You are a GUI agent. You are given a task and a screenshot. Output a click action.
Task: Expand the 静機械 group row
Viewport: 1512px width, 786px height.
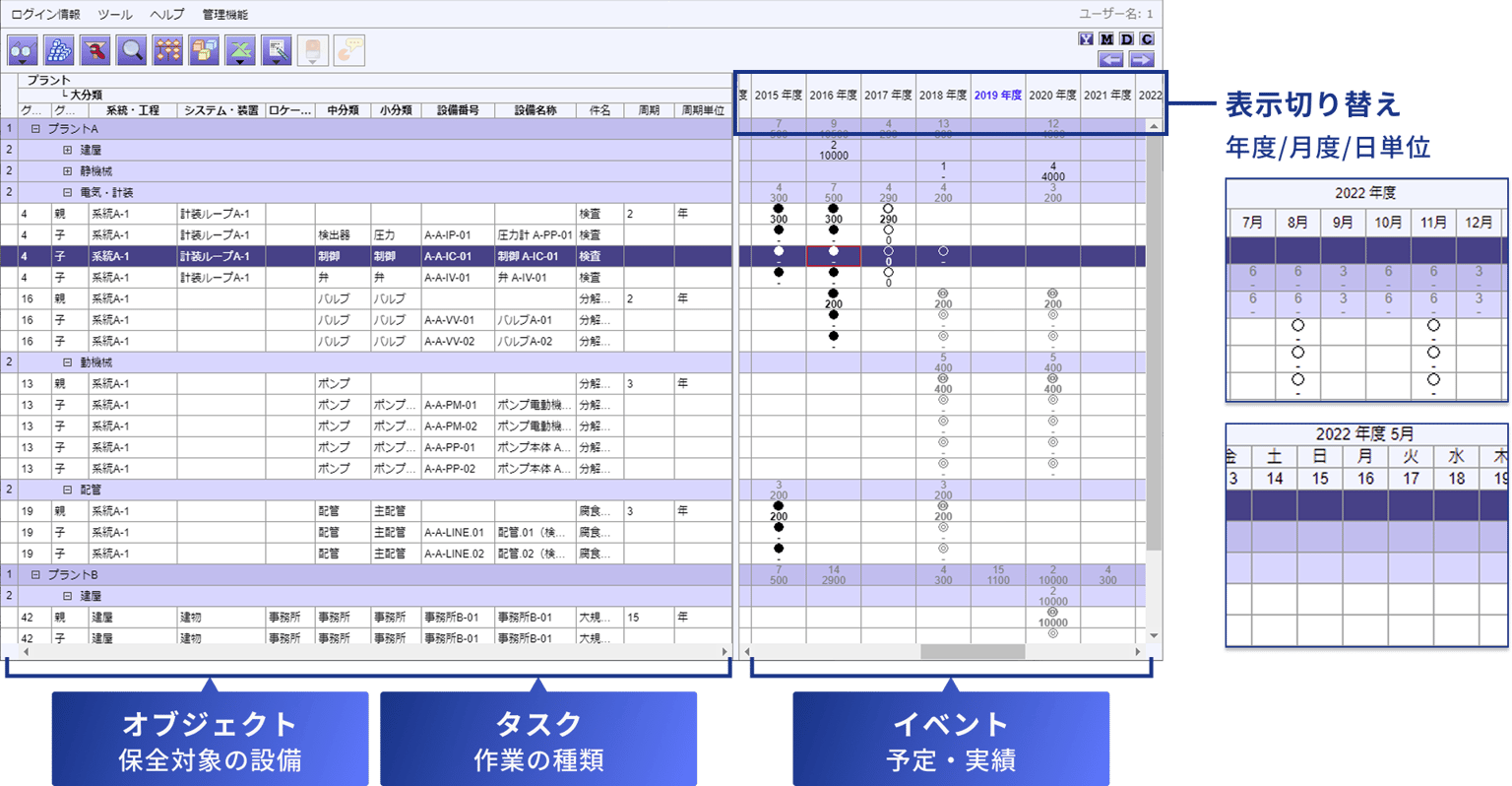(x=68, y=171)
